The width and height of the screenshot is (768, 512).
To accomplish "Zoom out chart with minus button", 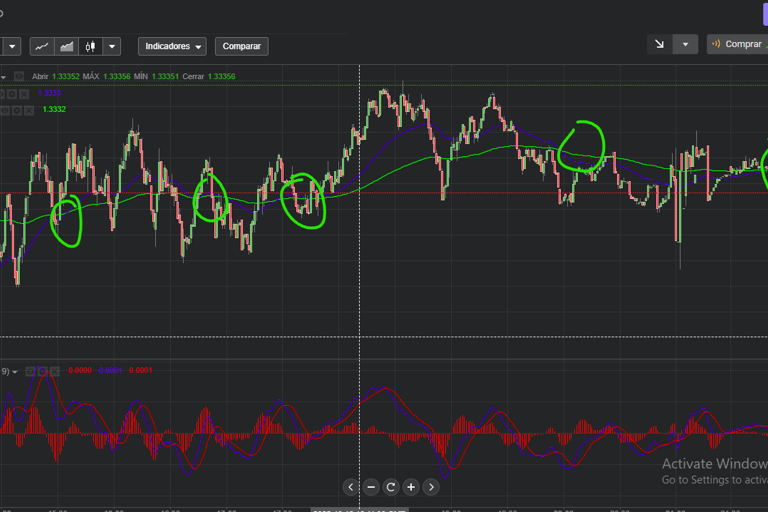I will pos(371,488).
